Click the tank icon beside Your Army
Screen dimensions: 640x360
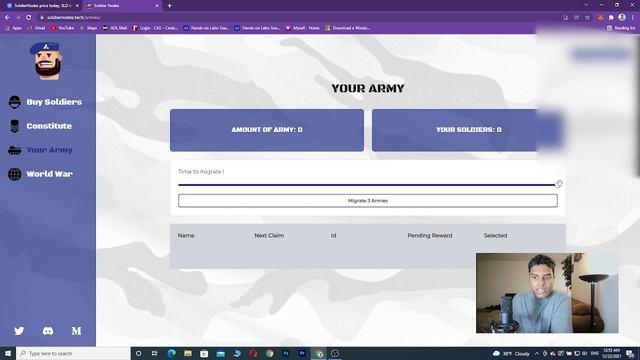point(15,150)
